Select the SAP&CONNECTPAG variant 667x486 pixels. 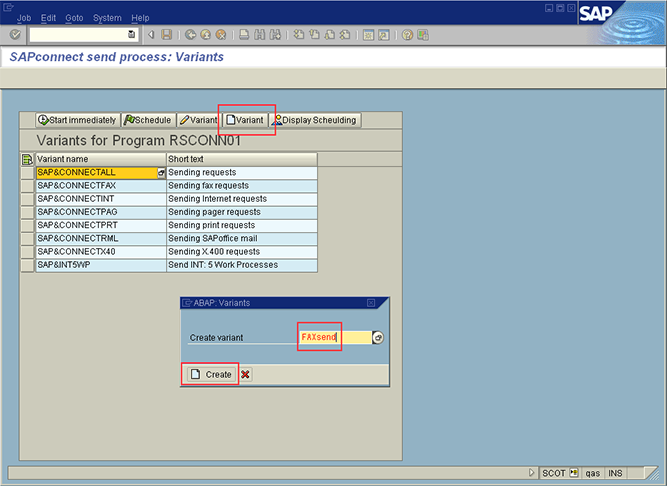coord(101,212)
